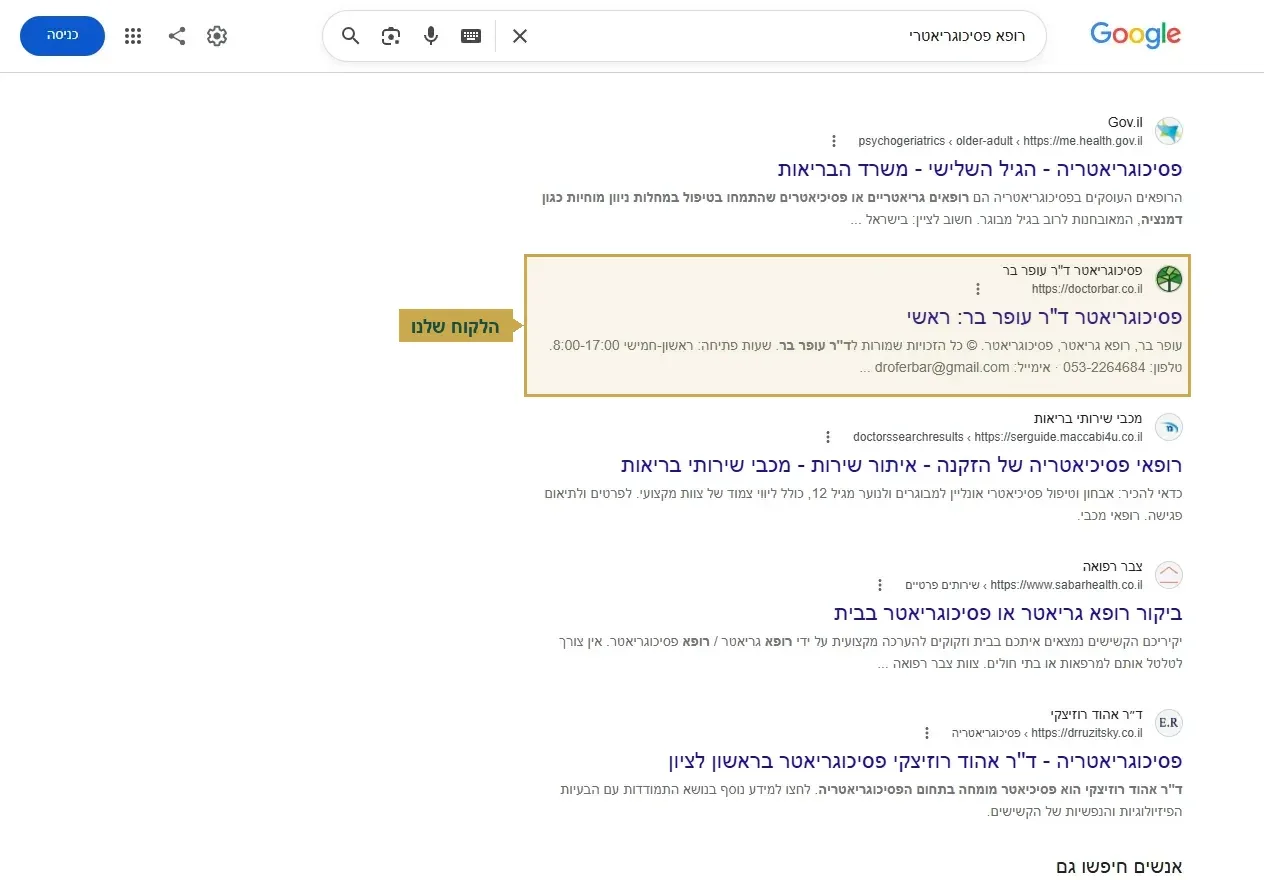Open the three-dot menu of the drruzitsky.co.il result
Viewport: 1264px width, 880px height.
[927, 733]
